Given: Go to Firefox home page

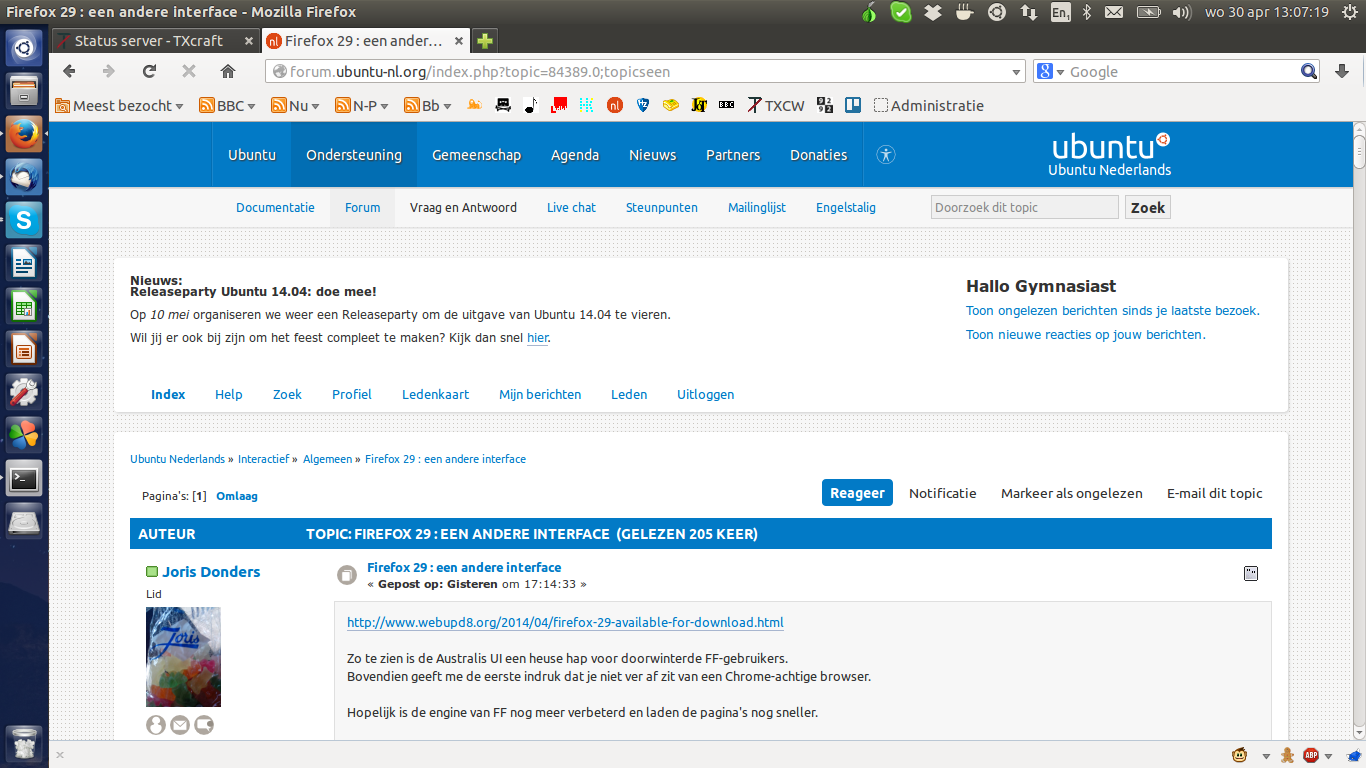Looking at the screenshot, I should point(228,71).
